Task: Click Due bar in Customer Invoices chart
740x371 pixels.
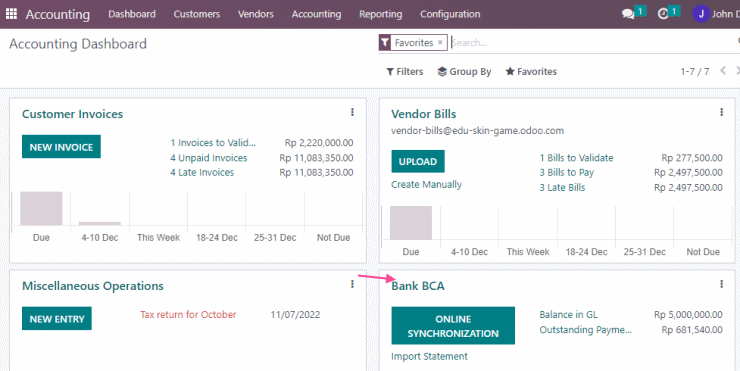Action: coord(41,209)
